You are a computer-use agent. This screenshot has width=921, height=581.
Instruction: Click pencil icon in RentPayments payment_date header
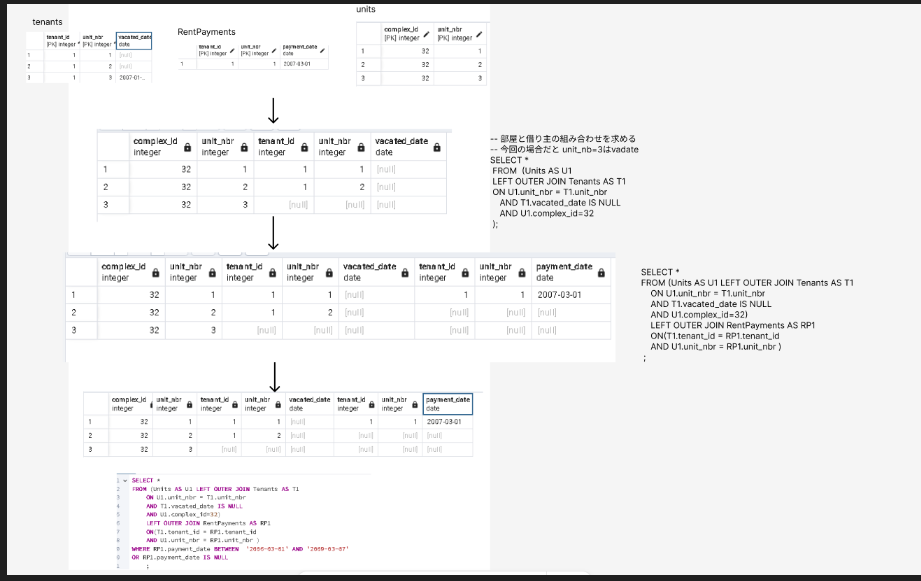click(x=322, y=51)
